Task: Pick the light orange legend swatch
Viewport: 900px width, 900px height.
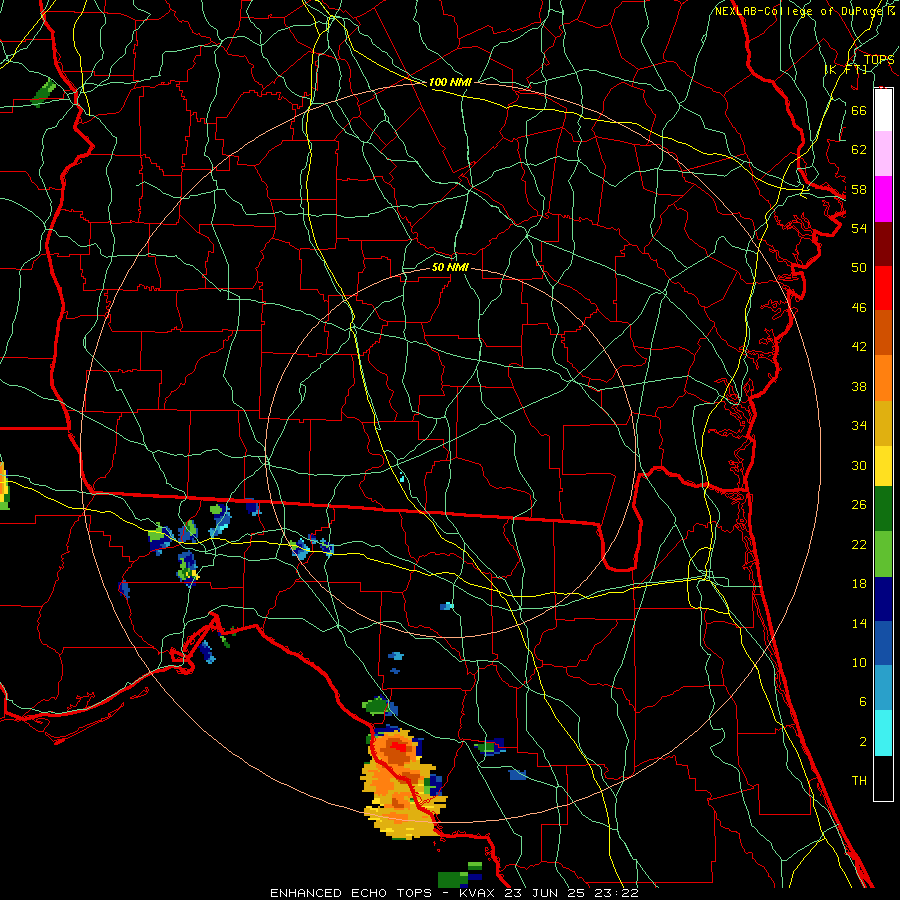Action: pyautogui.click(x=883, y=378)
